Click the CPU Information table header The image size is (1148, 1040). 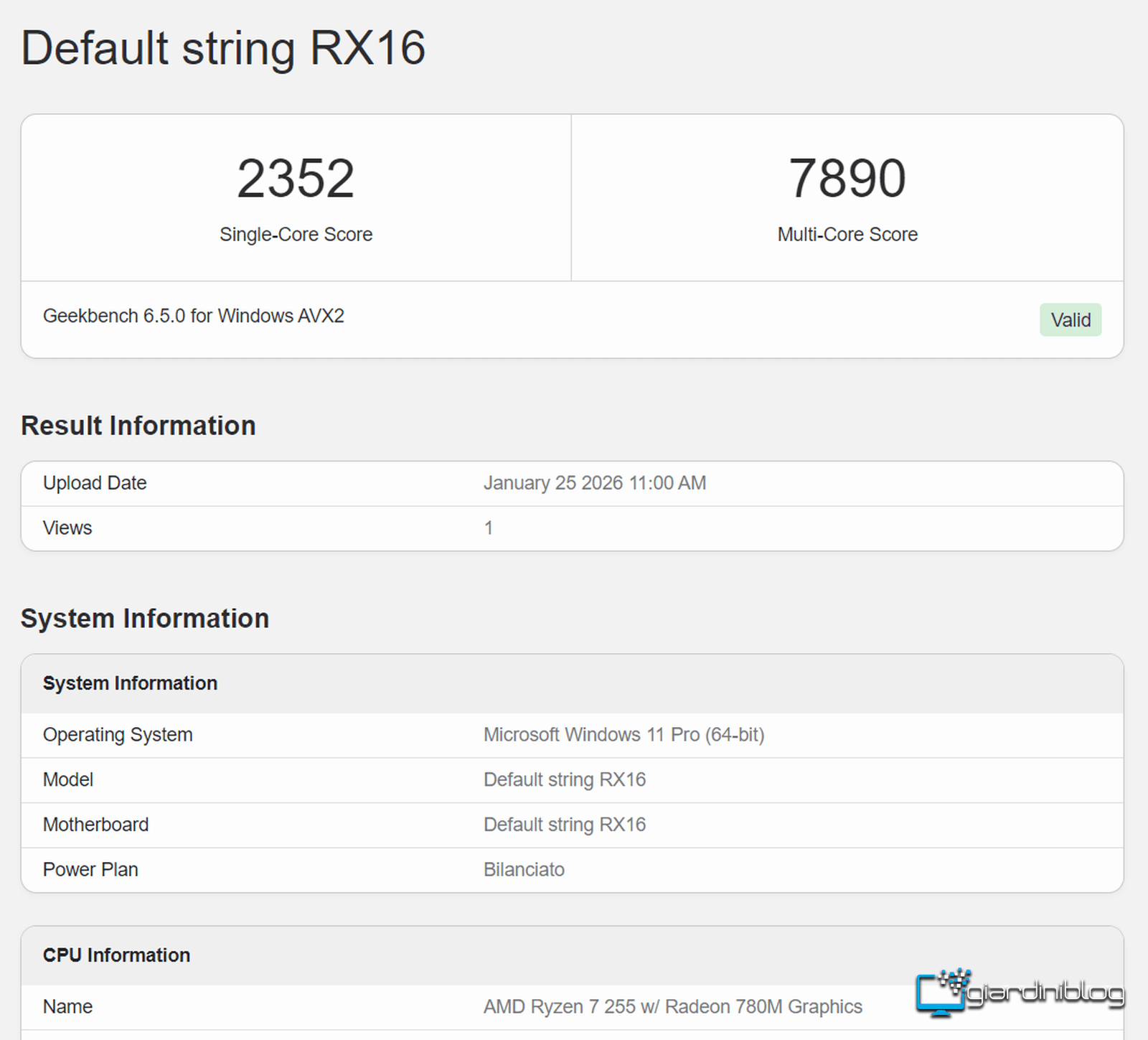116,955
